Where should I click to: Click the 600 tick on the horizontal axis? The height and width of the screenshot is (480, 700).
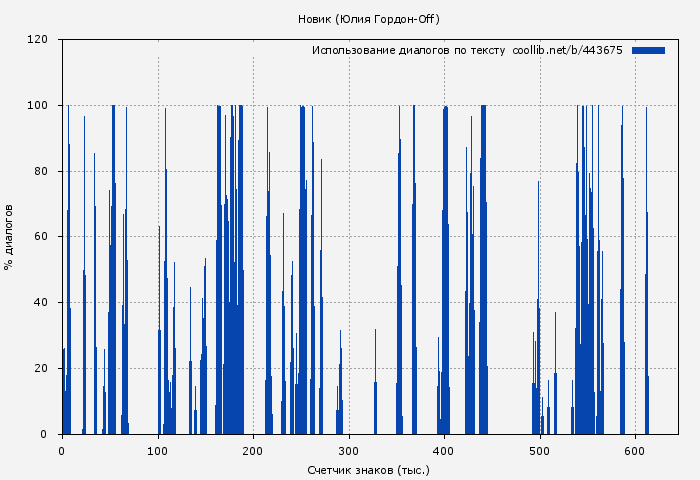click(635, 451)
